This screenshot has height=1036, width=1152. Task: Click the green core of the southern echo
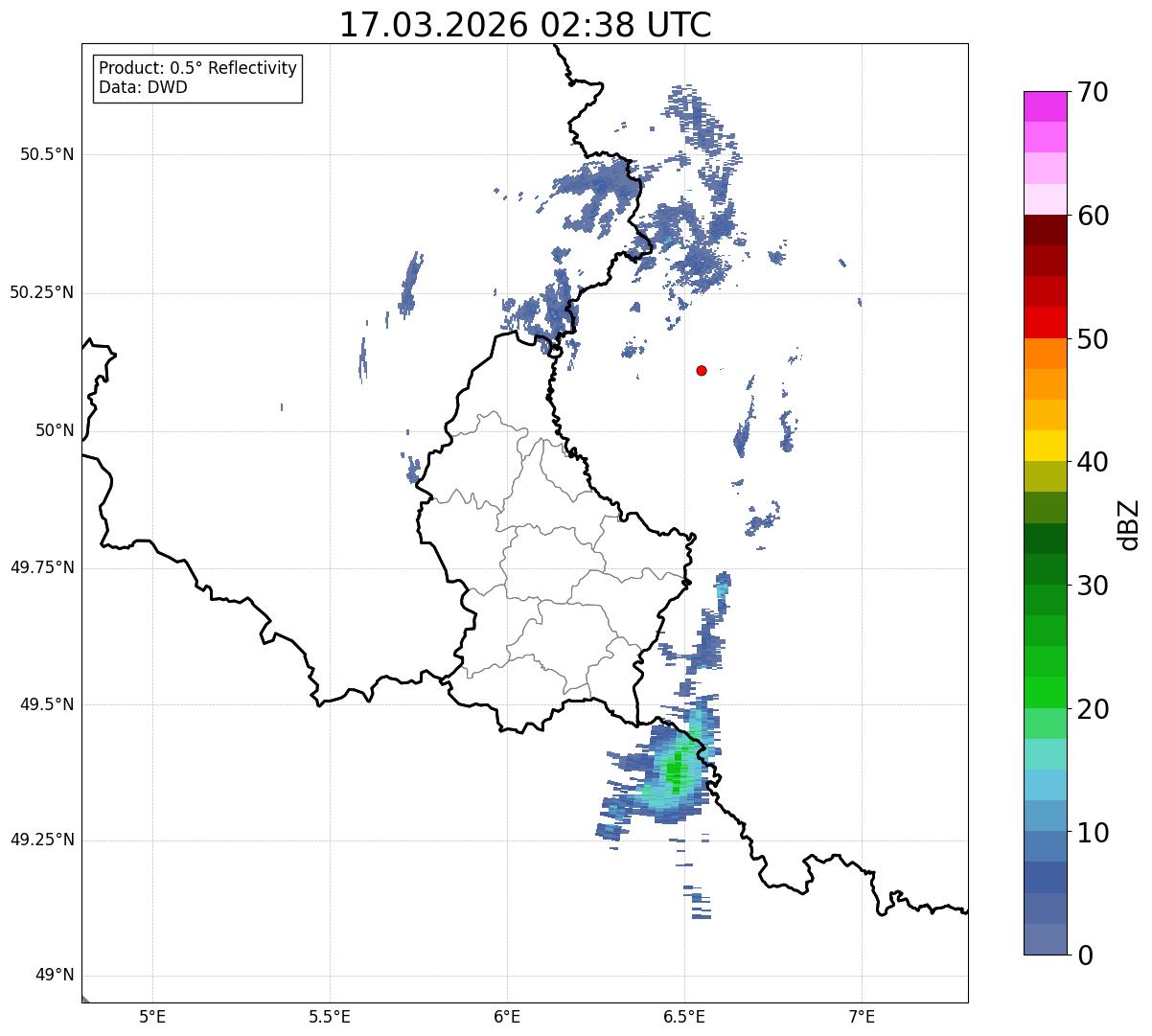(x=676, y=769)
